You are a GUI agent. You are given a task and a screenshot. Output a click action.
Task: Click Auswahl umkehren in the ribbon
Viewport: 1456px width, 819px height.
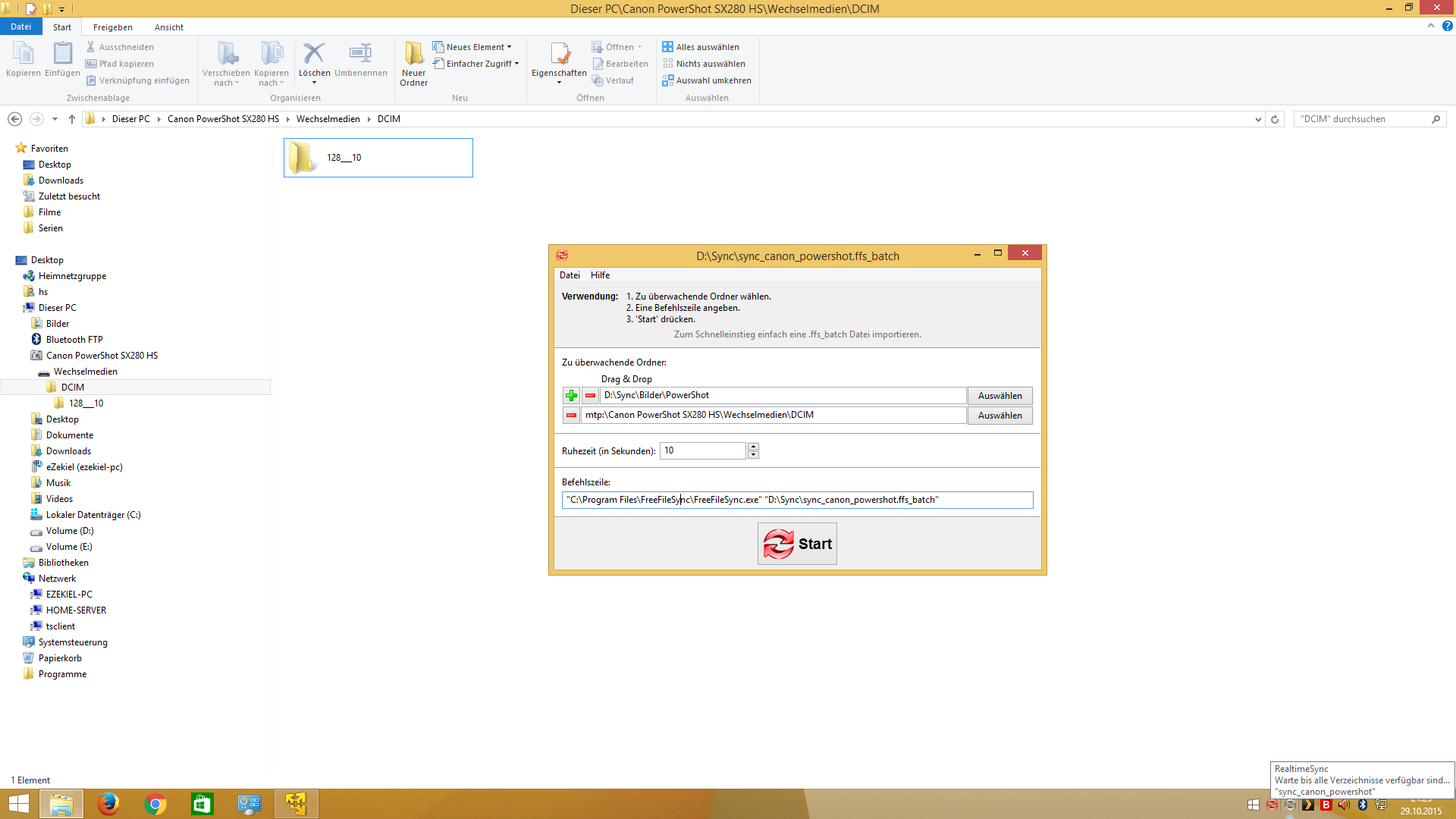point(707,80)
